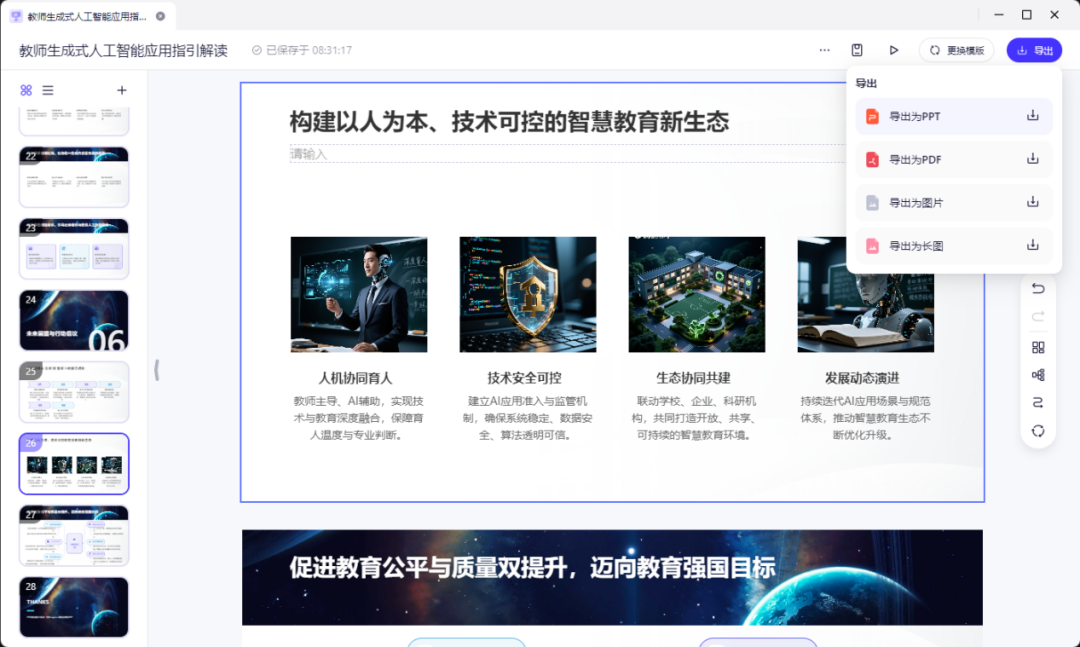This screenshot has height=647, width=1080.
Task: Add a new slide with the plus icon
Action: [x=122, y=90]
